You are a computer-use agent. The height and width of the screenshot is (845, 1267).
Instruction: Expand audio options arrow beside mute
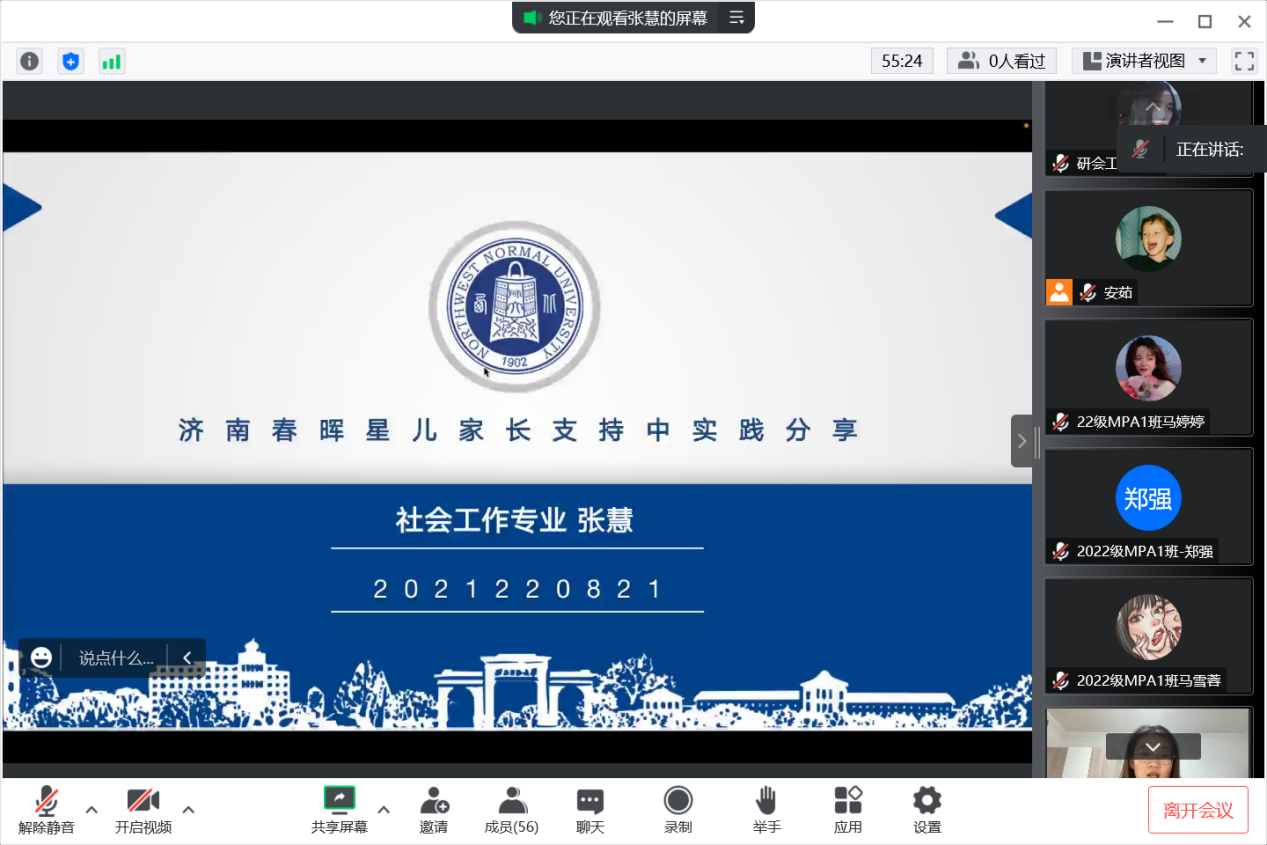pos(91,809)
